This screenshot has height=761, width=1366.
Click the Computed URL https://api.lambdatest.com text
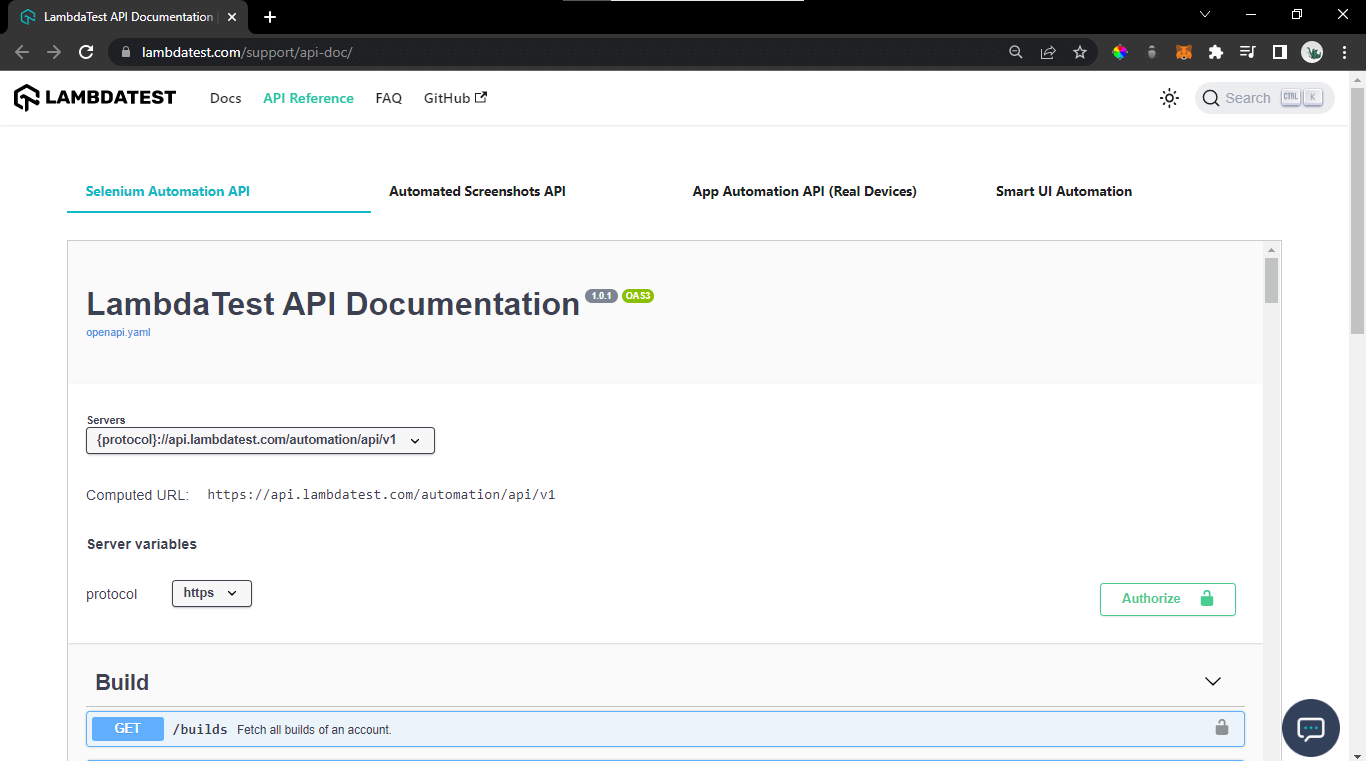pos(381,494)
